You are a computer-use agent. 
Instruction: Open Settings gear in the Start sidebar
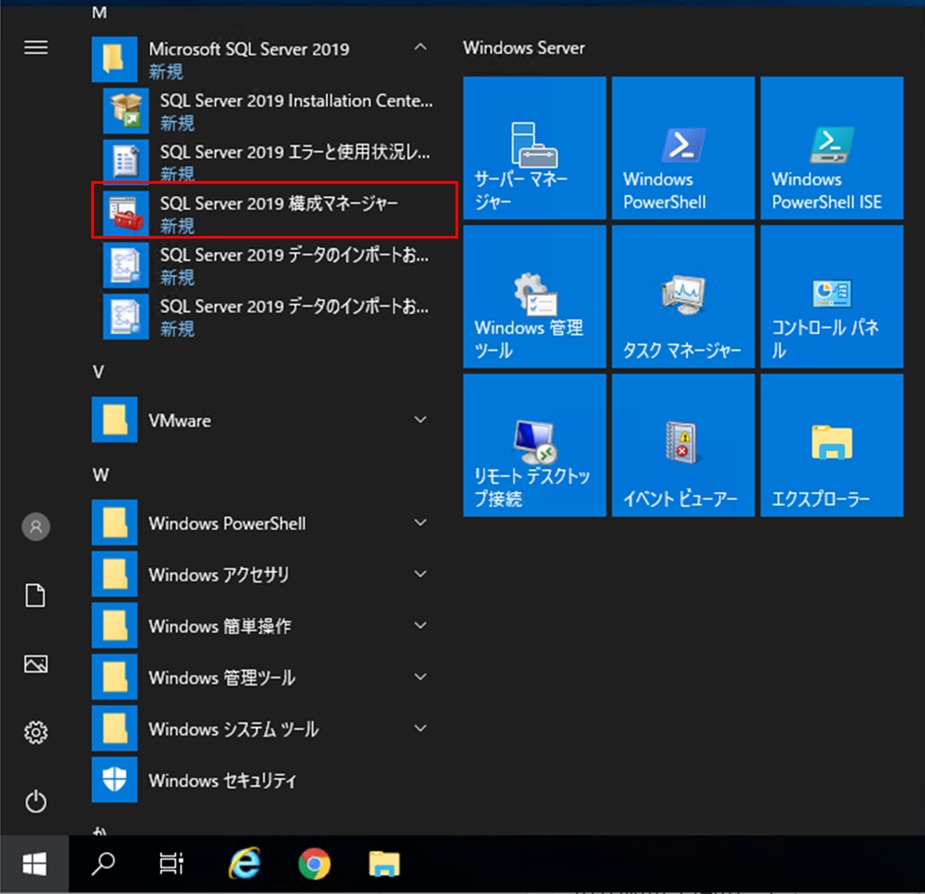point(36,733)
